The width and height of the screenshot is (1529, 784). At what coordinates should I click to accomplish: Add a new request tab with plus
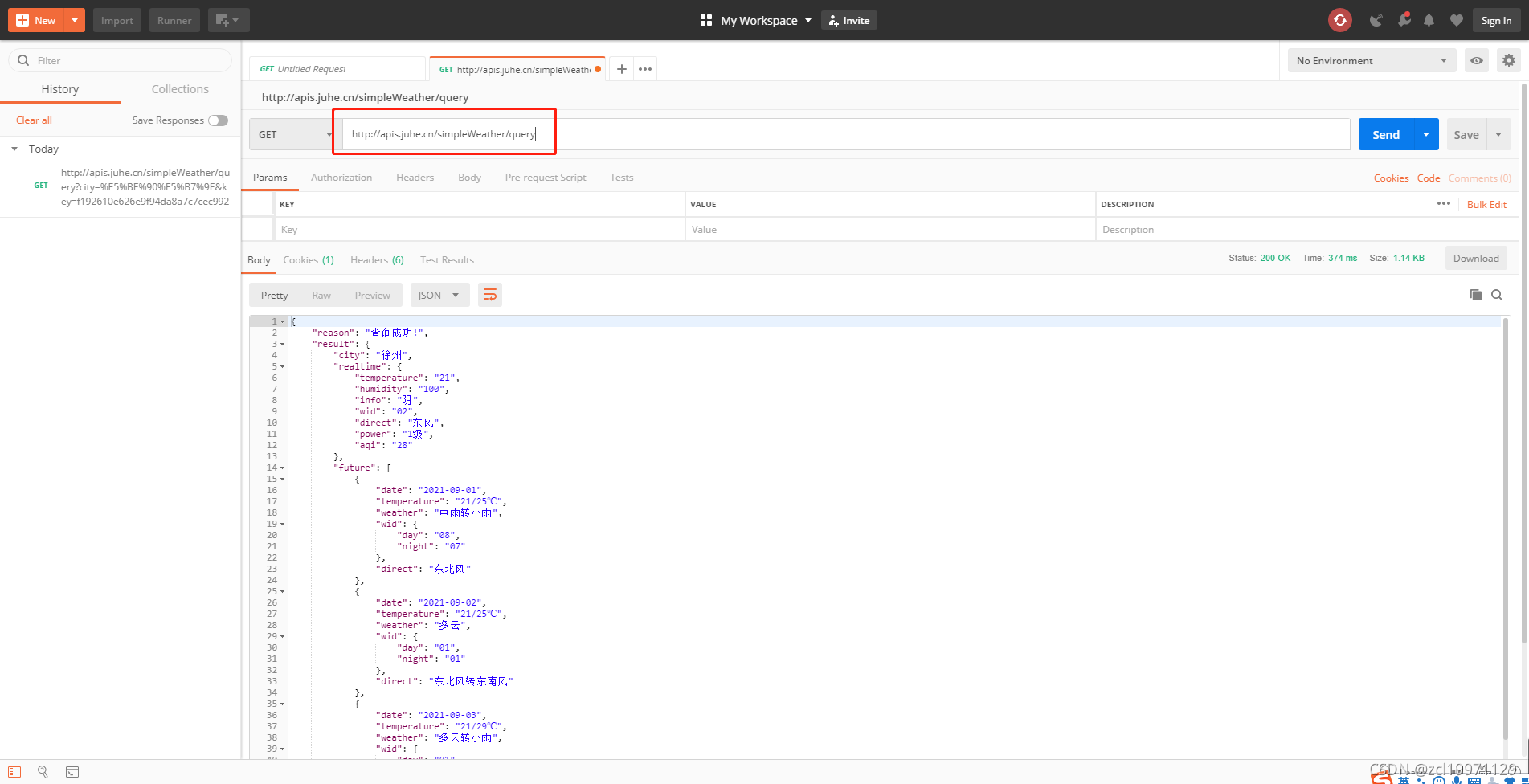[x=621, y=69]
